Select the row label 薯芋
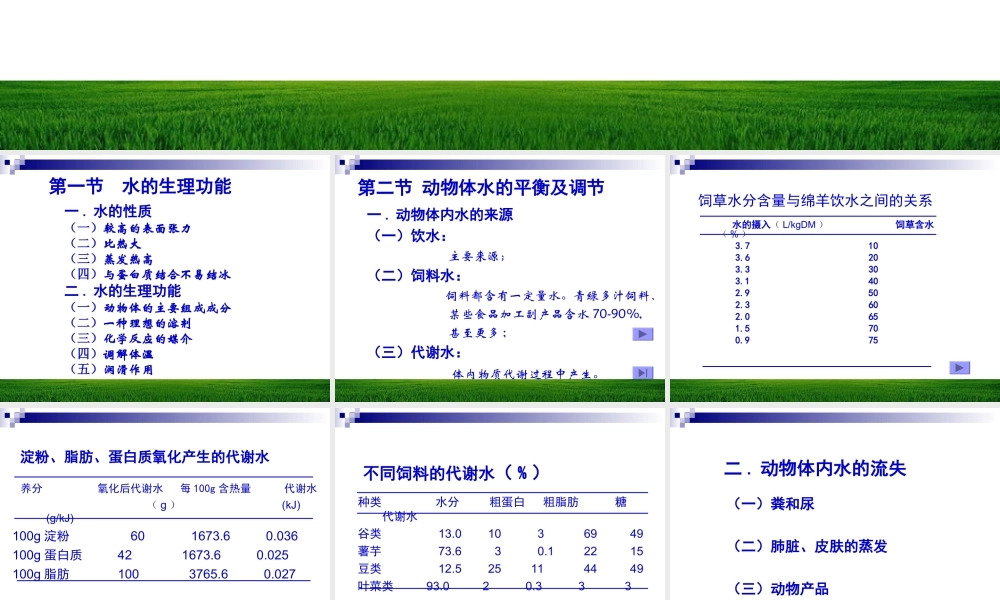 (x=370, y=551)
